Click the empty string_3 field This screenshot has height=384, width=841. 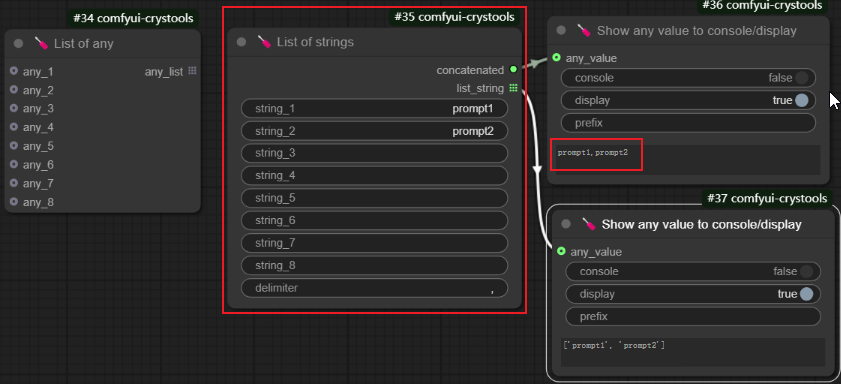click(374, 153)
